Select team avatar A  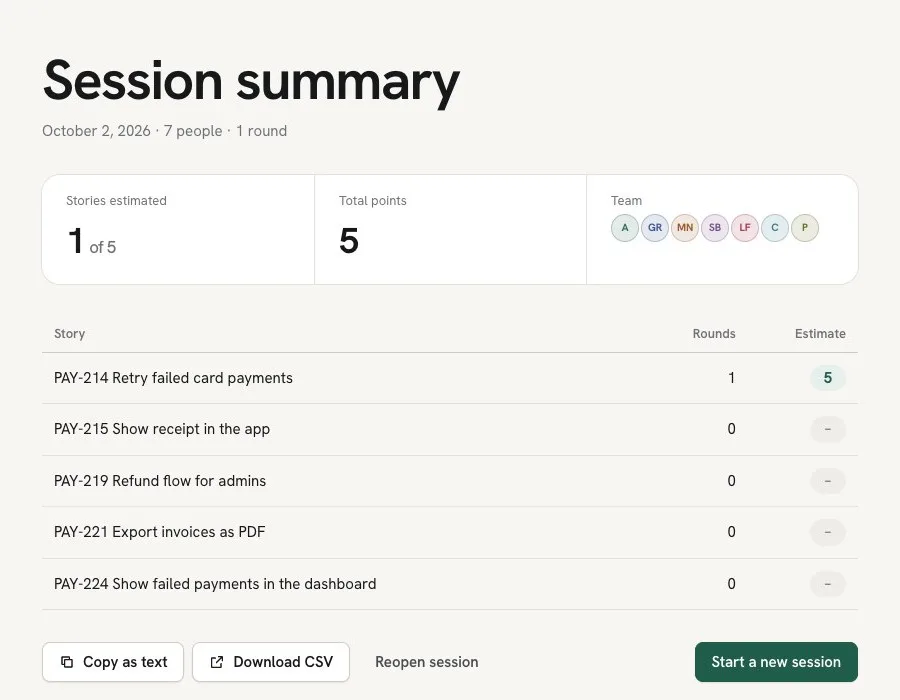coord(625,228)
